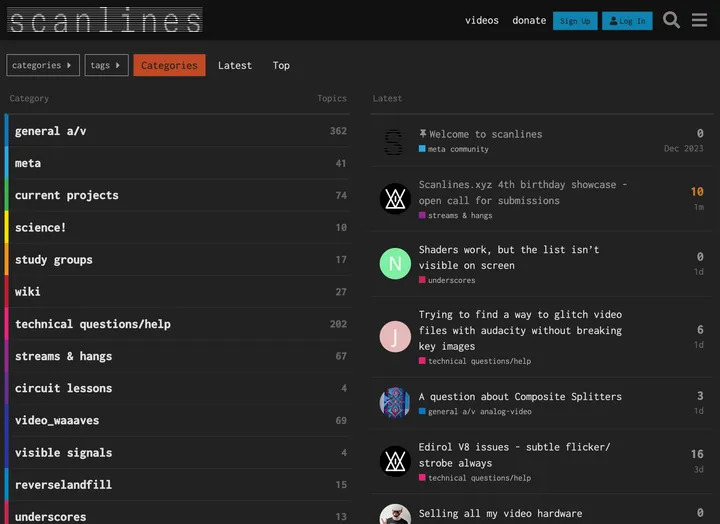
Task: Switch to the Top tab
Action: click(281, 65)
